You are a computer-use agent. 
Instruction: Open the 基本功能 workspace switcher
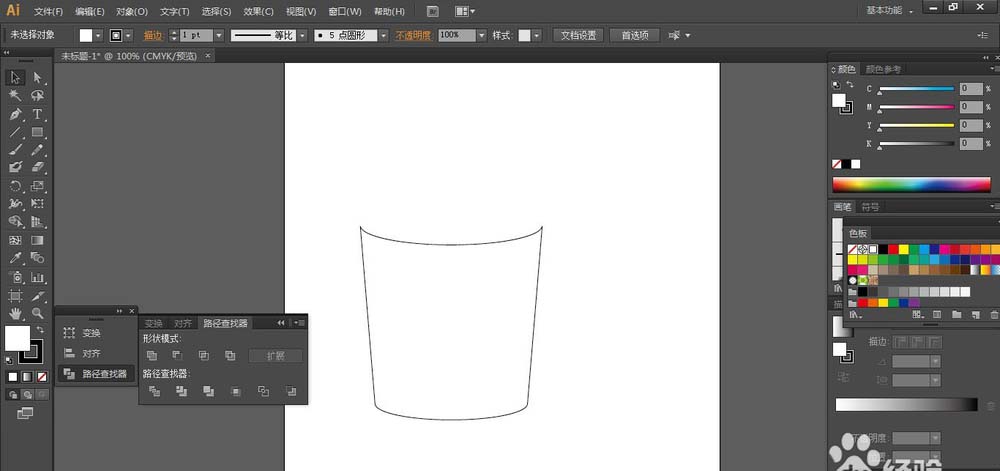(x=890, y=11)
